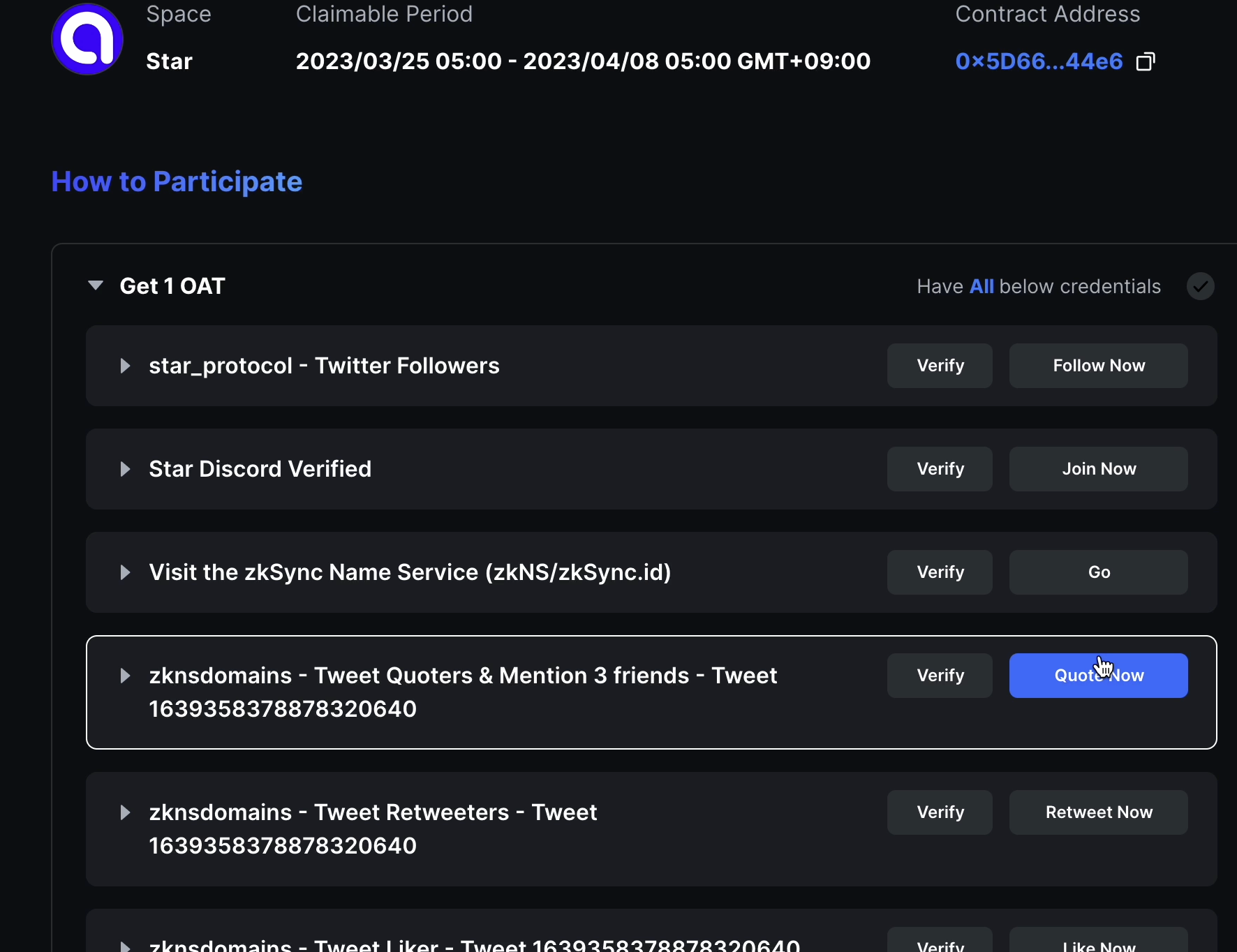Expand zknsdomains Tweet Retweeters row
Image resolution: width=1237 pixels, height=952 pixels.
coord(125,812)
